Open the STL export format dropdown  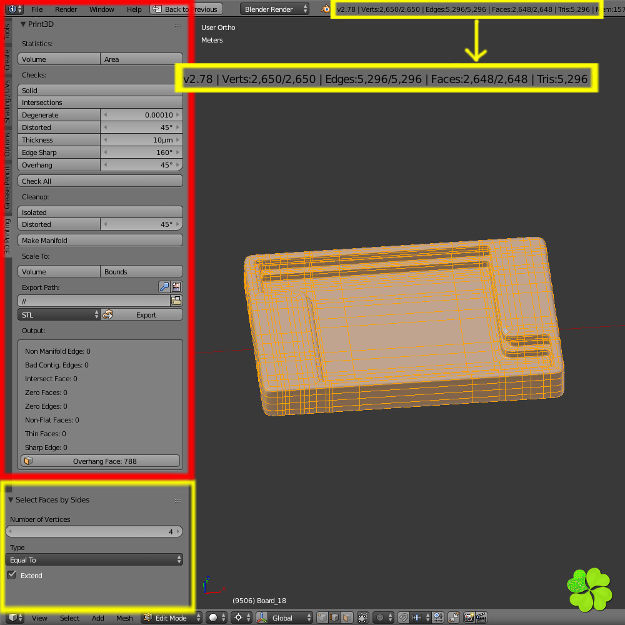(x=59, y=315)
